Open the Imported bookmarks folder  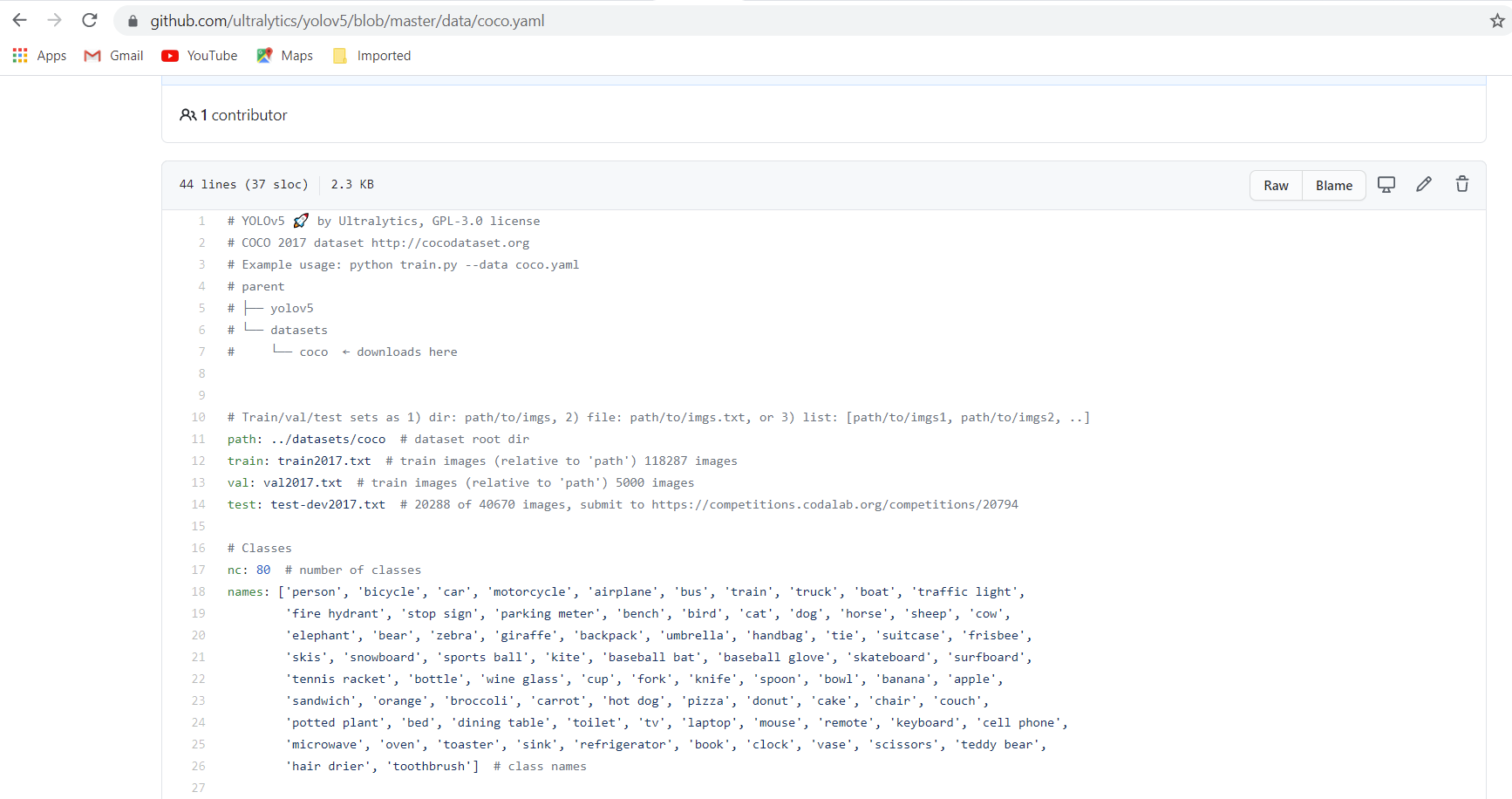[371, 55]
